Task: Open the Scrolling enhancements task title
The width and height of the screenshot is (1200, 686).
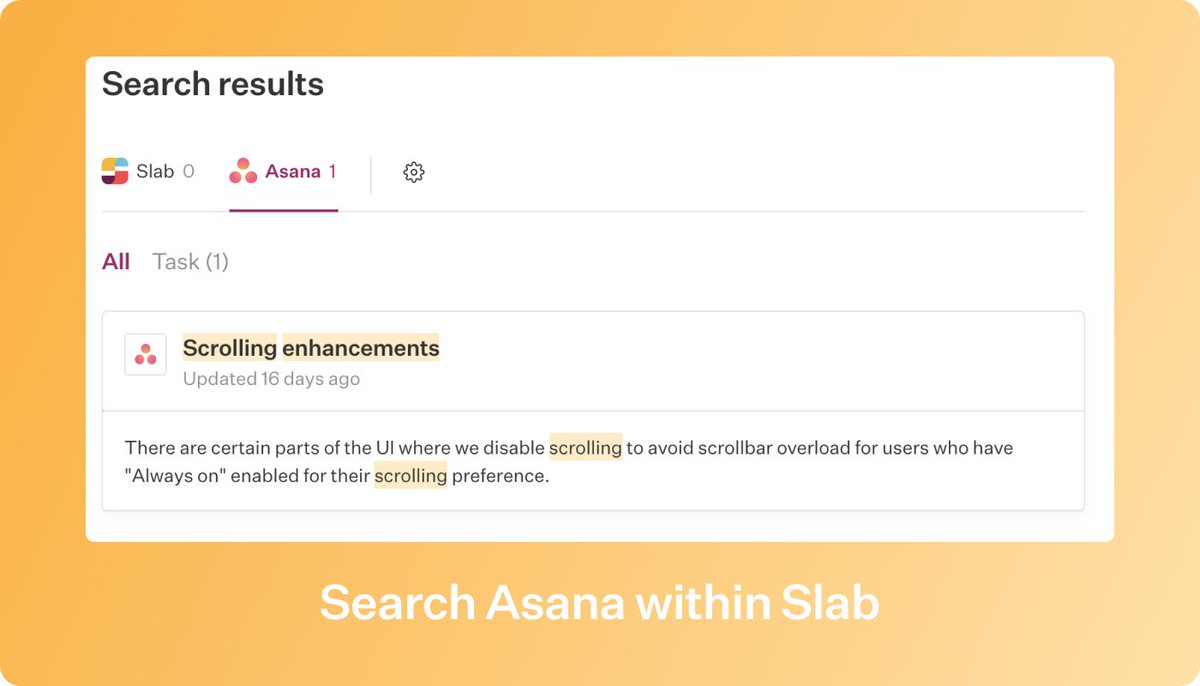Action: pyautogui.click(x=311, y=348)
